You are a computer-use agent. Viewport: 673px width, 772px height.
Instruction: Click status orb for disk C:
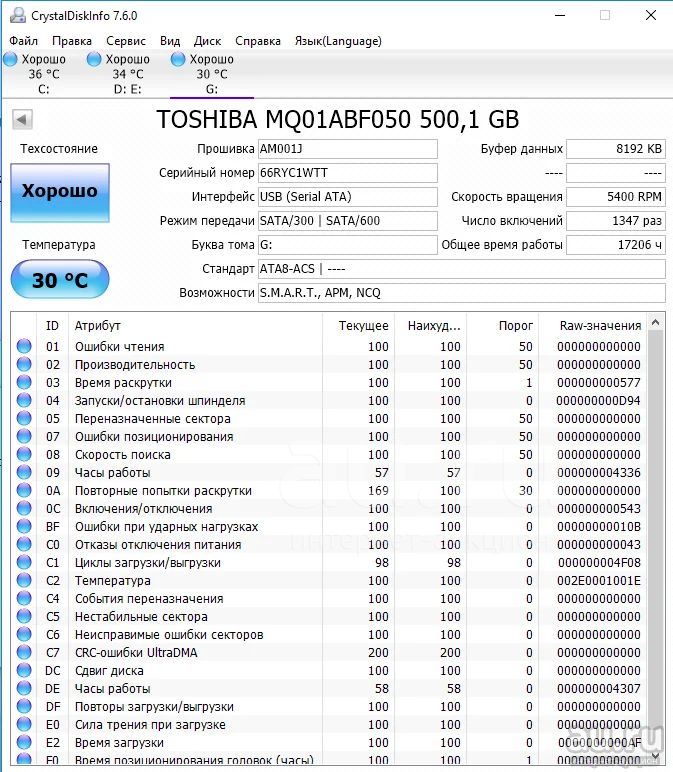click(x=10, y=60)
